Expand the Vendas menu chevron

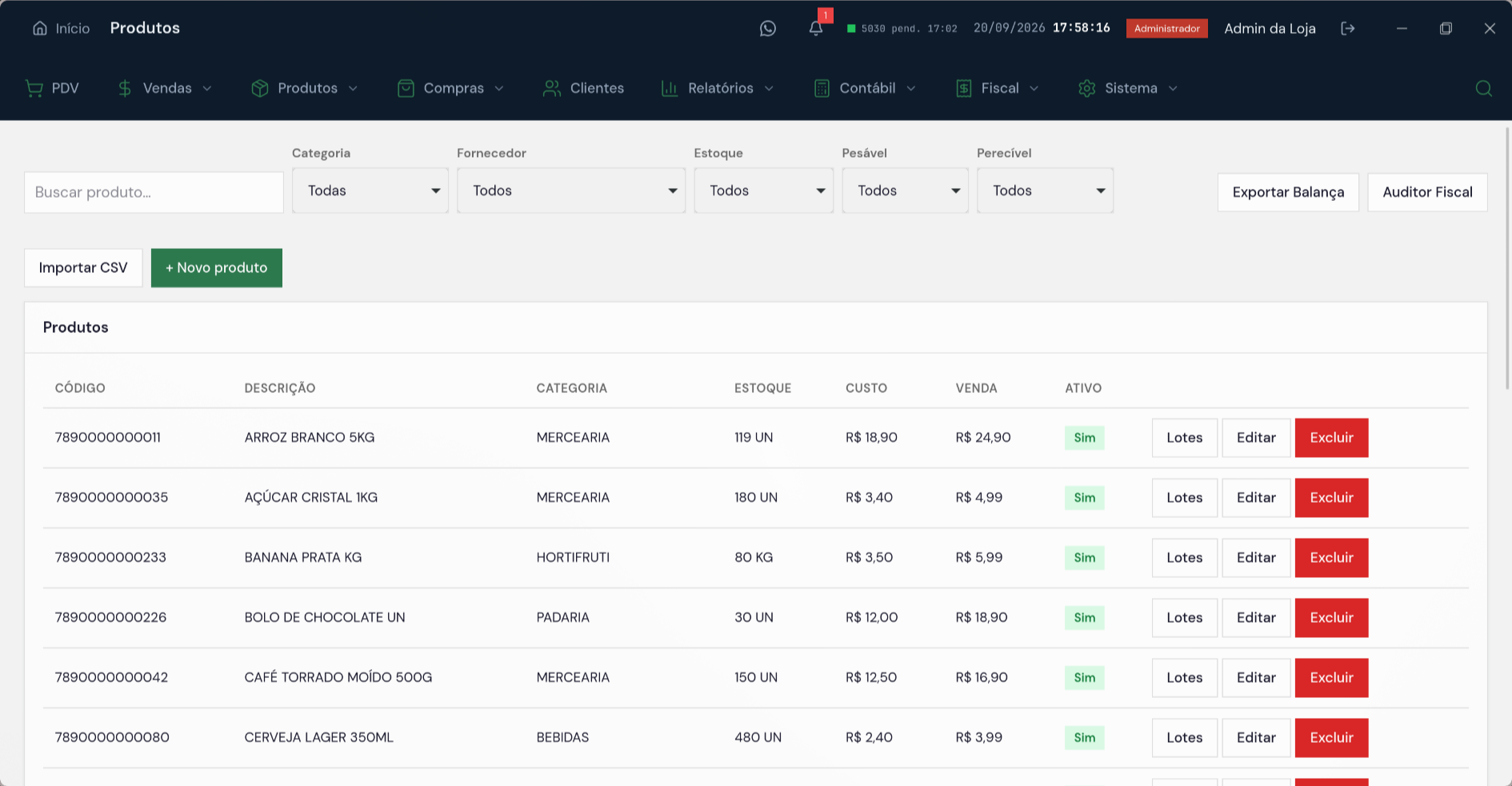(207, 88)
